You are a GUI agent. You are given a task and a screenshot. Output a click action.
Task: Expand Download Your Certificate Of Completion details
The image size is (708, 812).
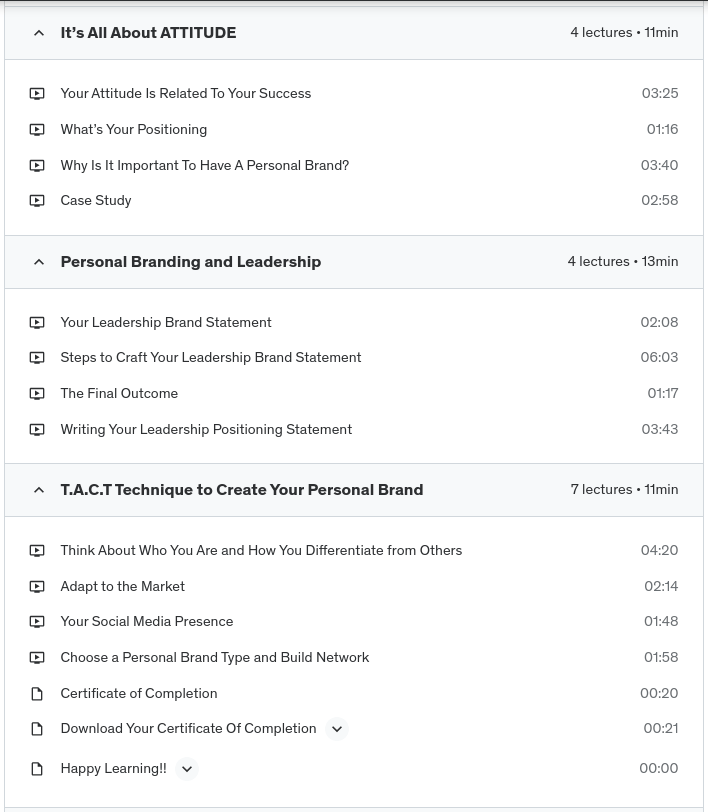(337, 729)
